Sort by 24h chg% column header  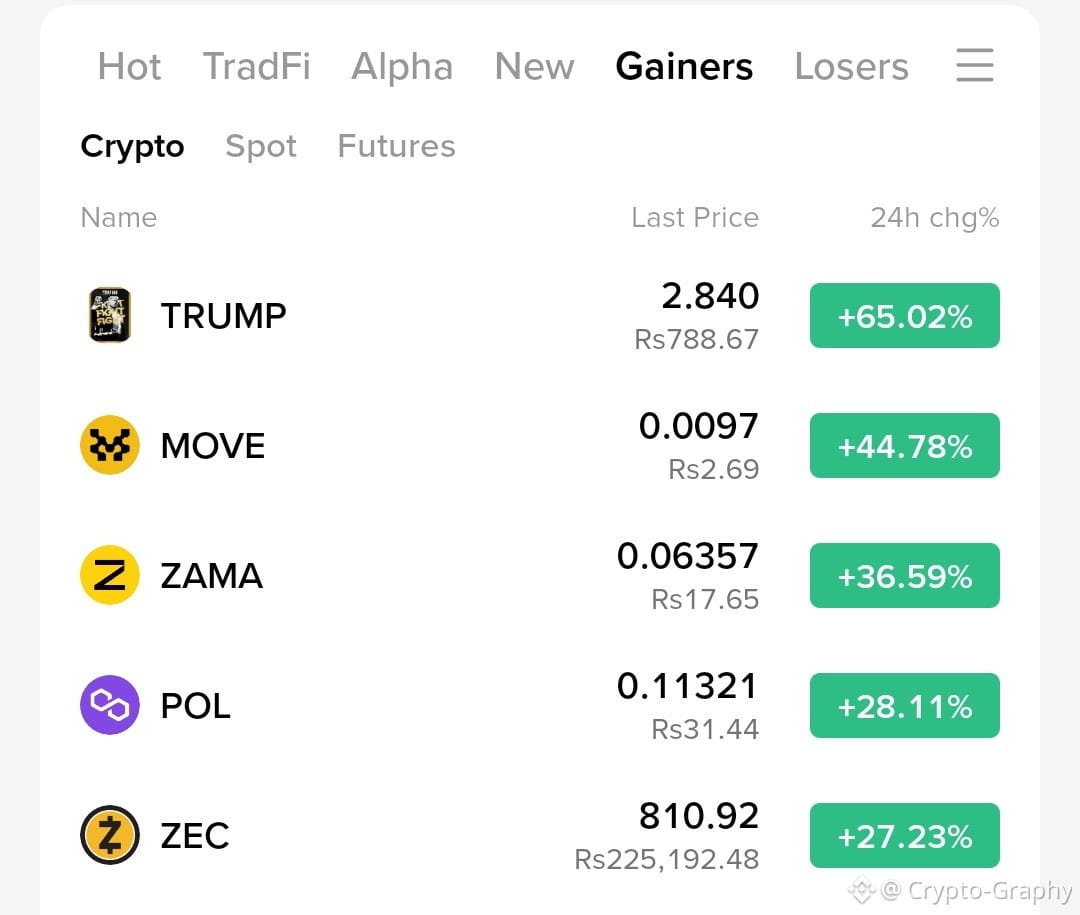[x=935, y=218]
